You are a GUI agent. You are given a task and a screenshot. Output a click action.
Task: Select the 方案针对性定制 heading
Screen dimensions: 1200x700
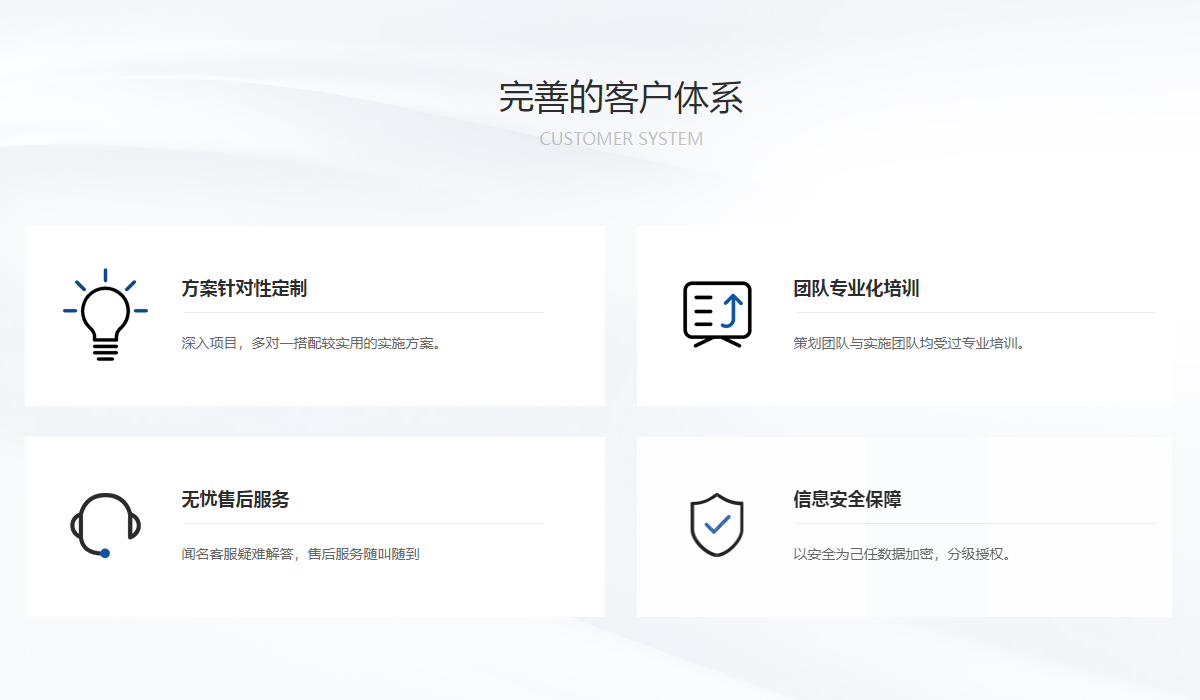244,289
